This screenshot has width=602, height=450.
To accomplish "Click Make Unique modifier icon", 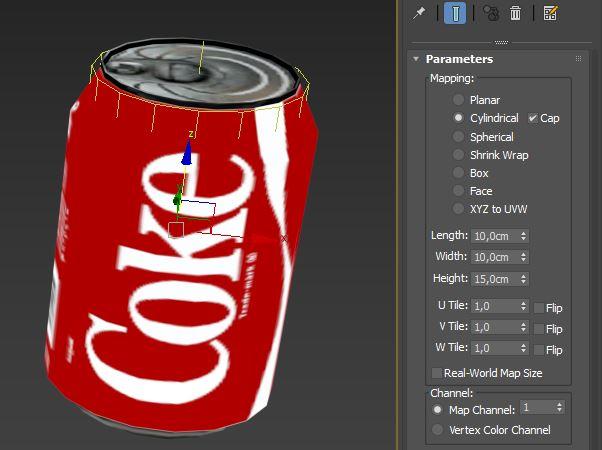I will click(491, 13).
